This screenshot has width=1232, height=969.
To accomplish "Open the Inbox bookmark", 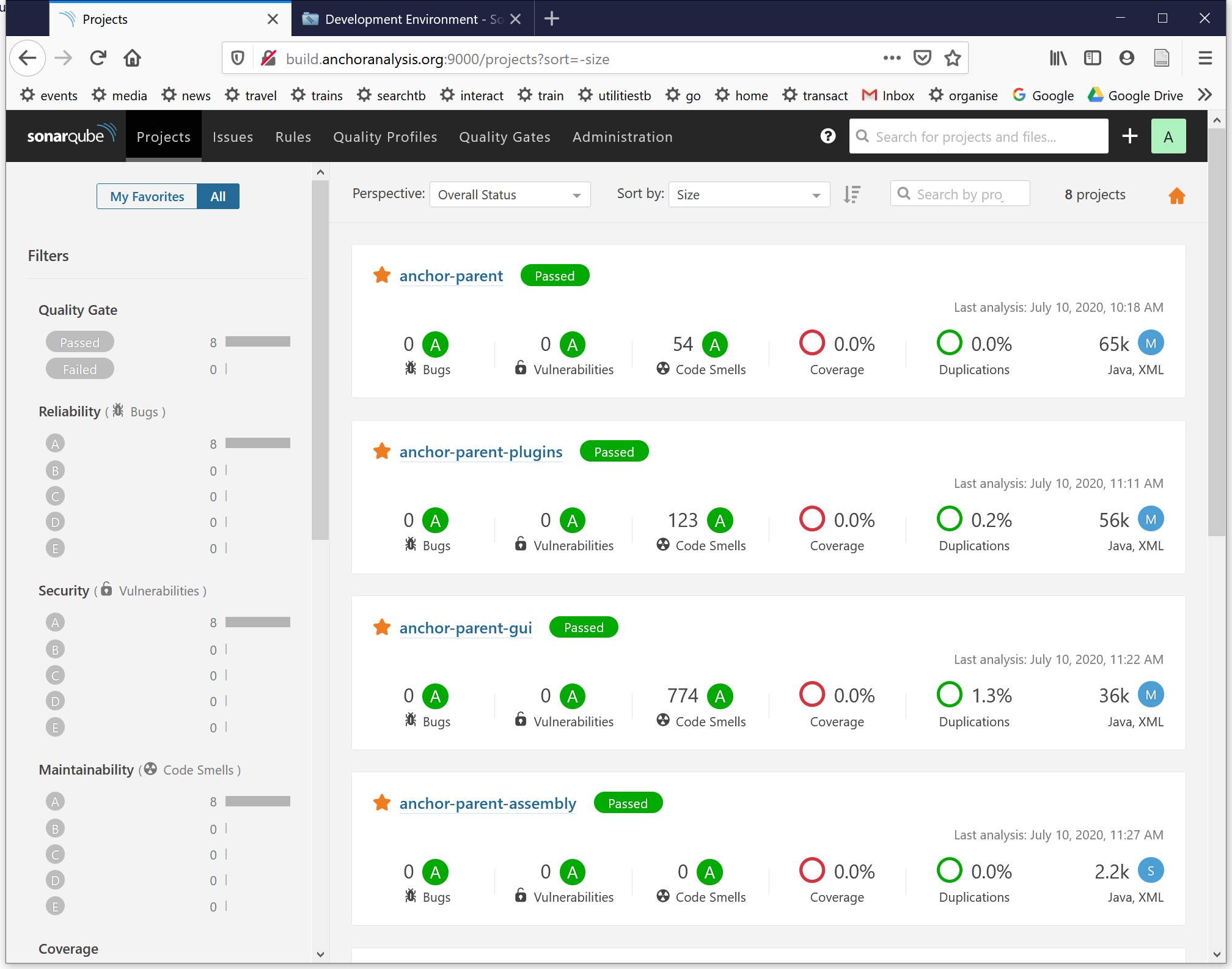I will coord(888,95).
